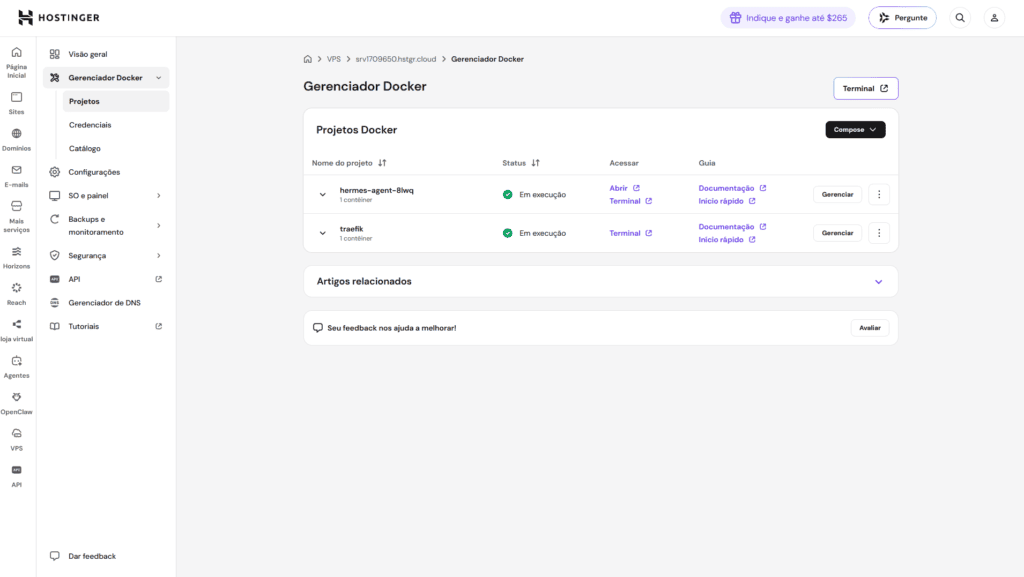The width and height of the screenshot is (1024, 577).
Task: Open Mais serviços in left rail
Action: tap(16, 217)
